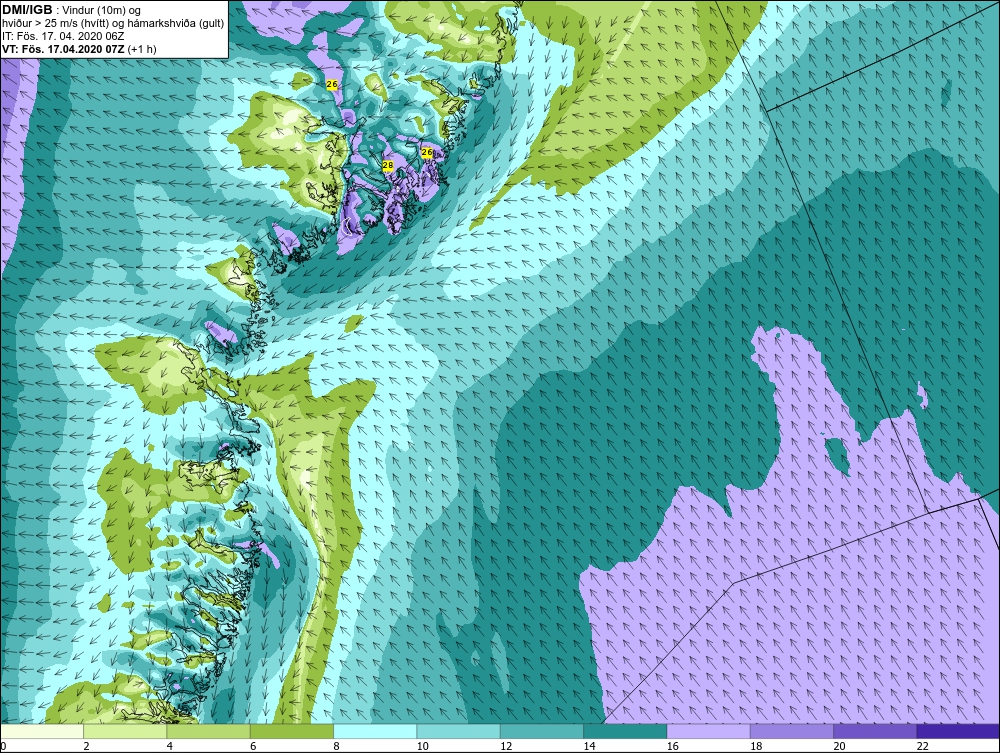This screenshot has width=1000, height=753.
Task: Choose the deepest purple swatch above 22 m/s
Action: (958, 731)
